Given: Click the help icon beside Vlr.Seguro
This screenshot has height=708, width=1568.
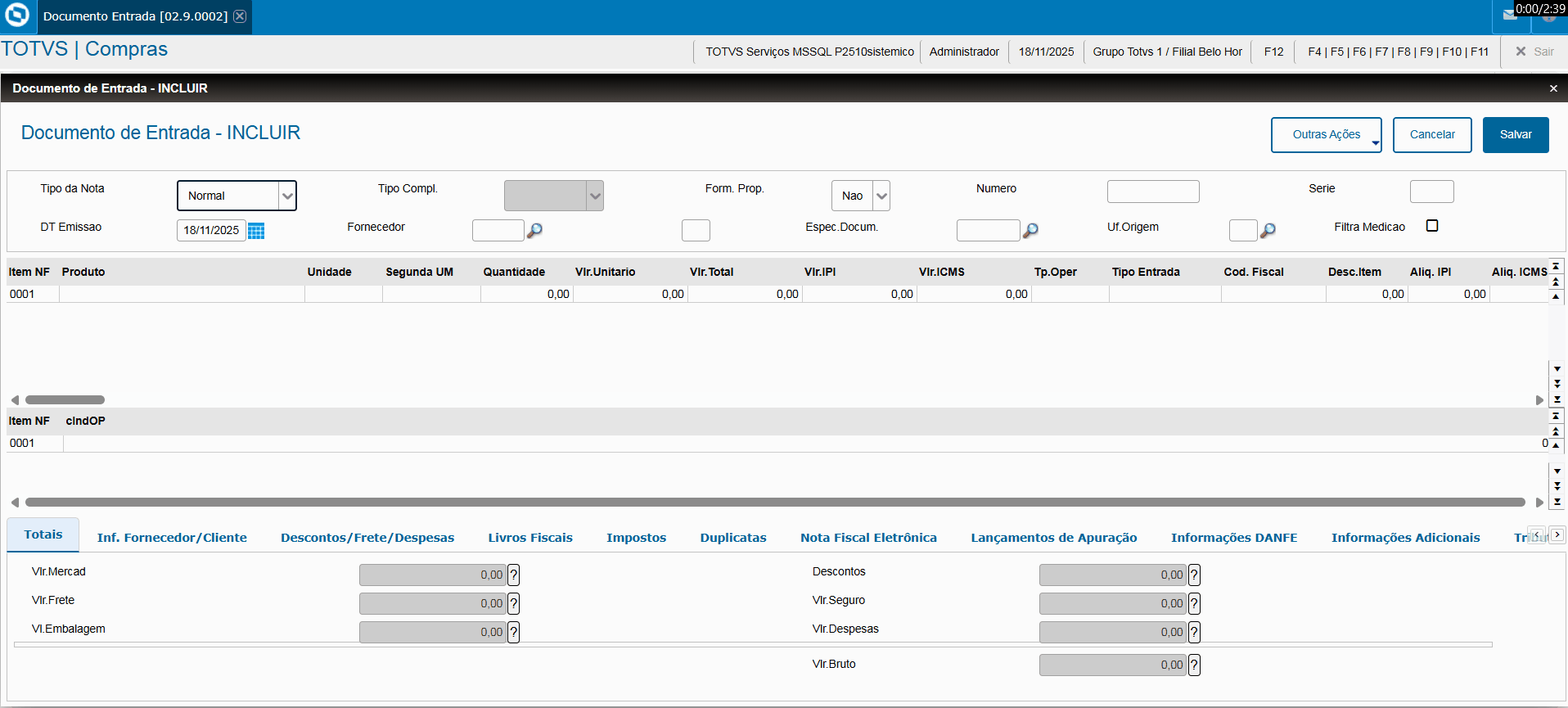Looking at the screenshot, I should [x=1194, y=603].
